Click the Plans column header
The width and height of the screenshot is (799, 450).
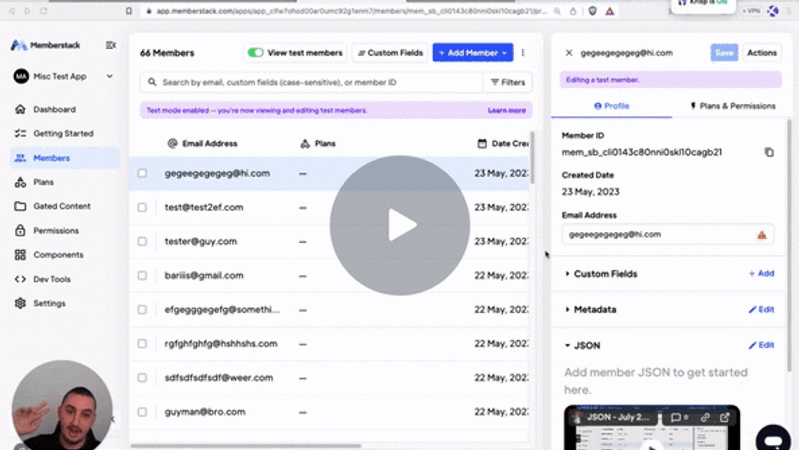[318, 144]
